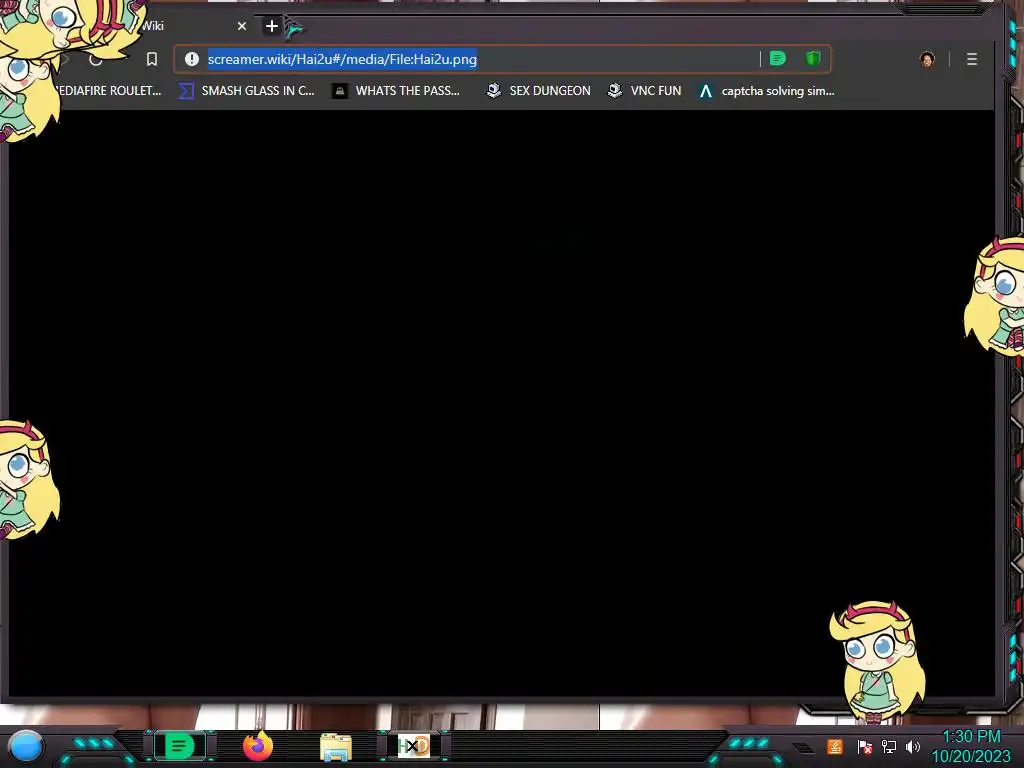1024x768 pixels.
Task: Open the captcha solving sim... bookmark
Action: pos(767,91)
